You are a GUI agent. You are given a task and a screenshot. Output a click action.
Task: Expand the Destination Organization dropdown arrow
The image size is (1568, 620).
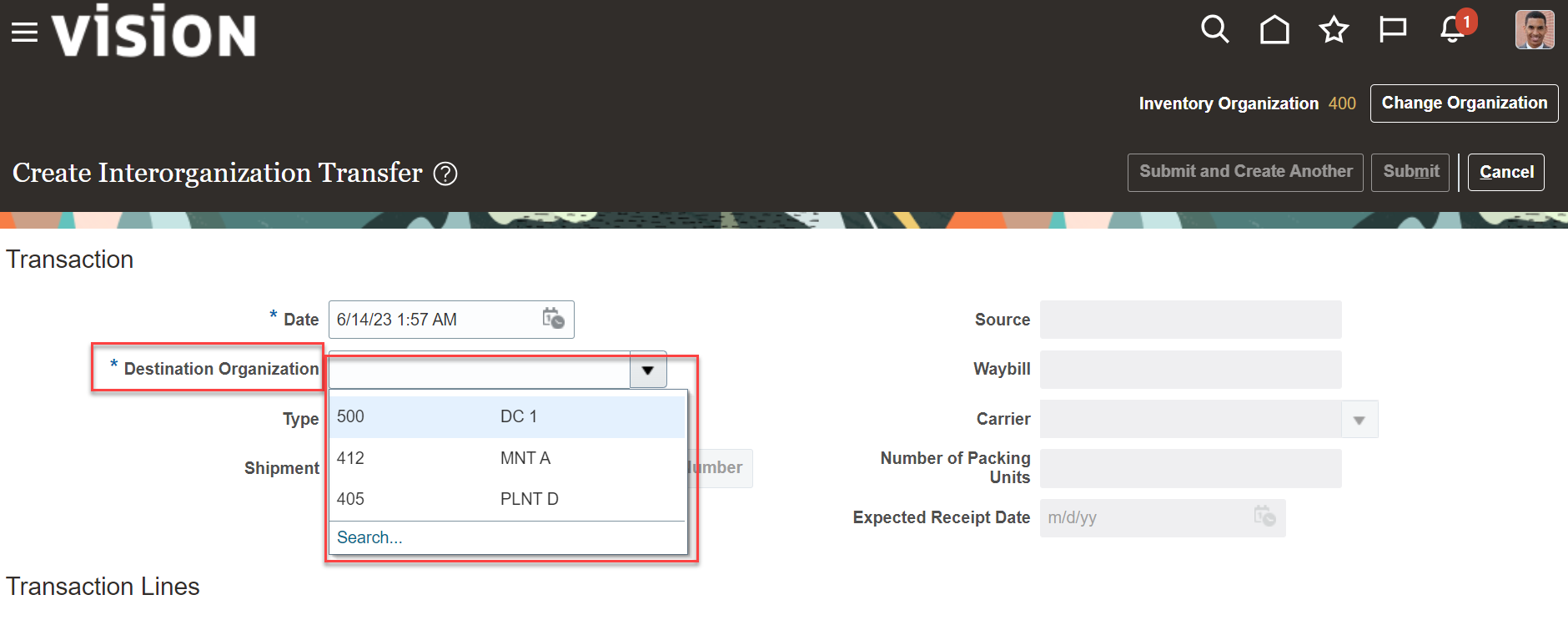pos(647,369)
